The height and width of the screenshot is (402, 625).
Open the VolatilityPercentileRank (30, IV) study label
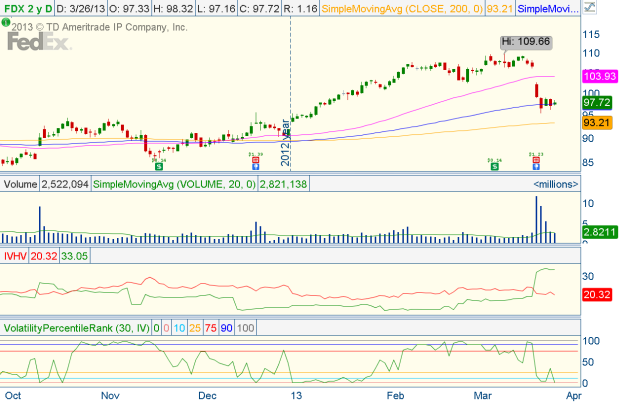[68, 328]
